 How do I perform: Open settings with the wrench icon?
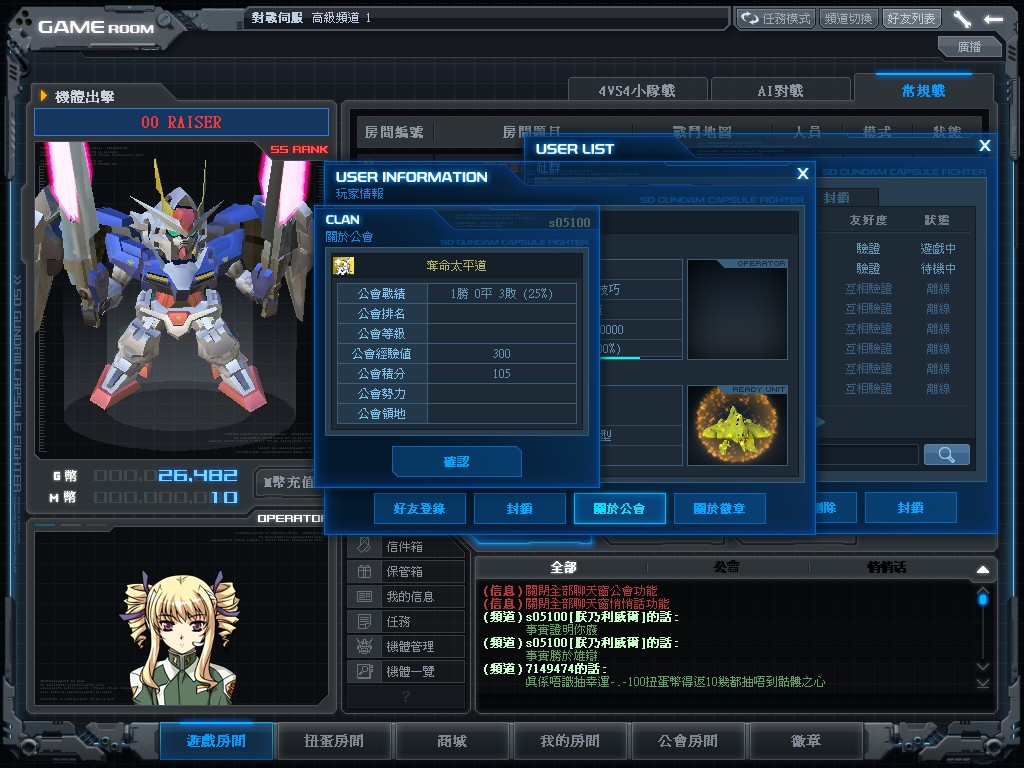coord(962,19)
